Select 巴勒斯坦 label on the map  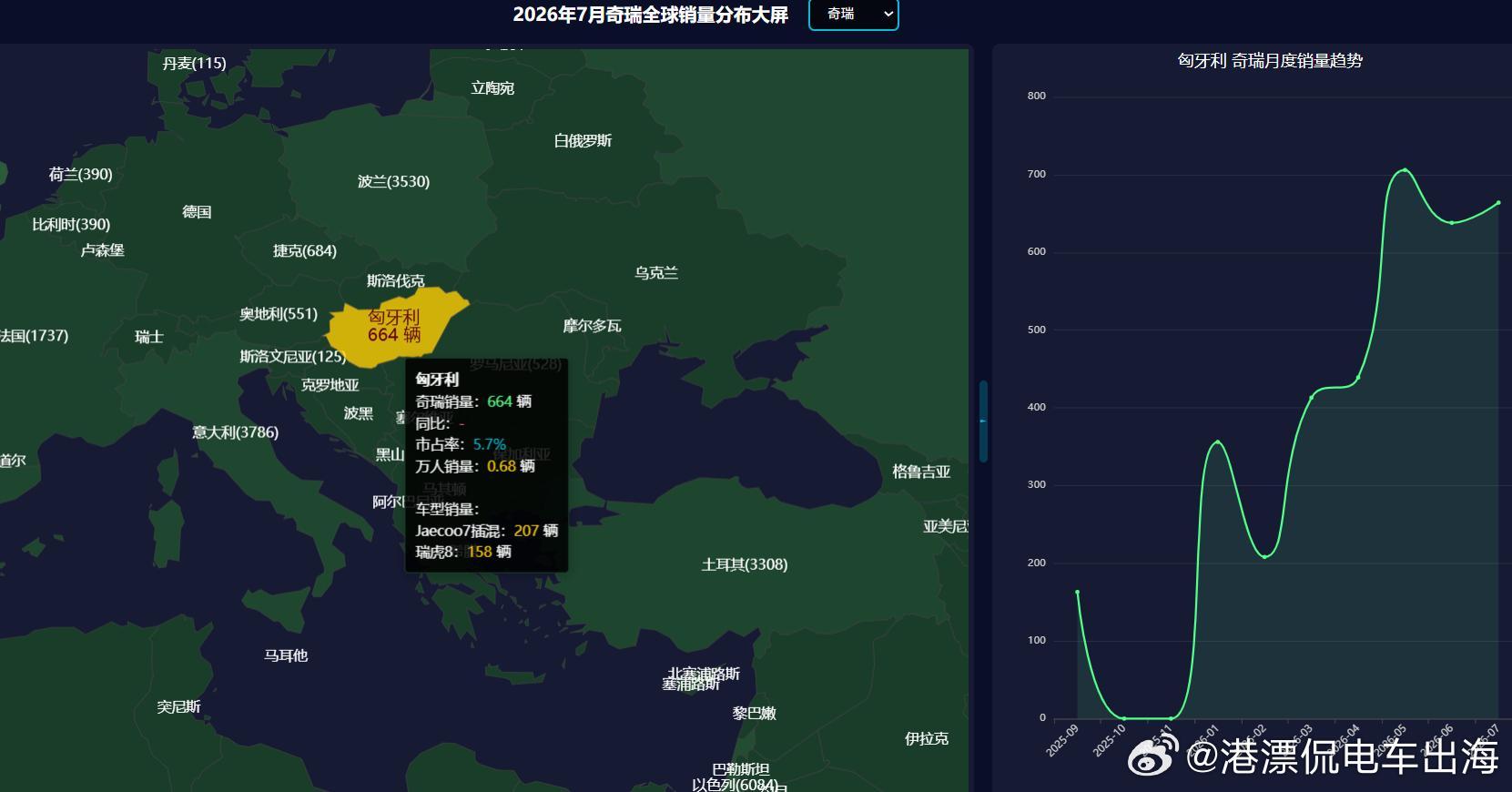741,770
